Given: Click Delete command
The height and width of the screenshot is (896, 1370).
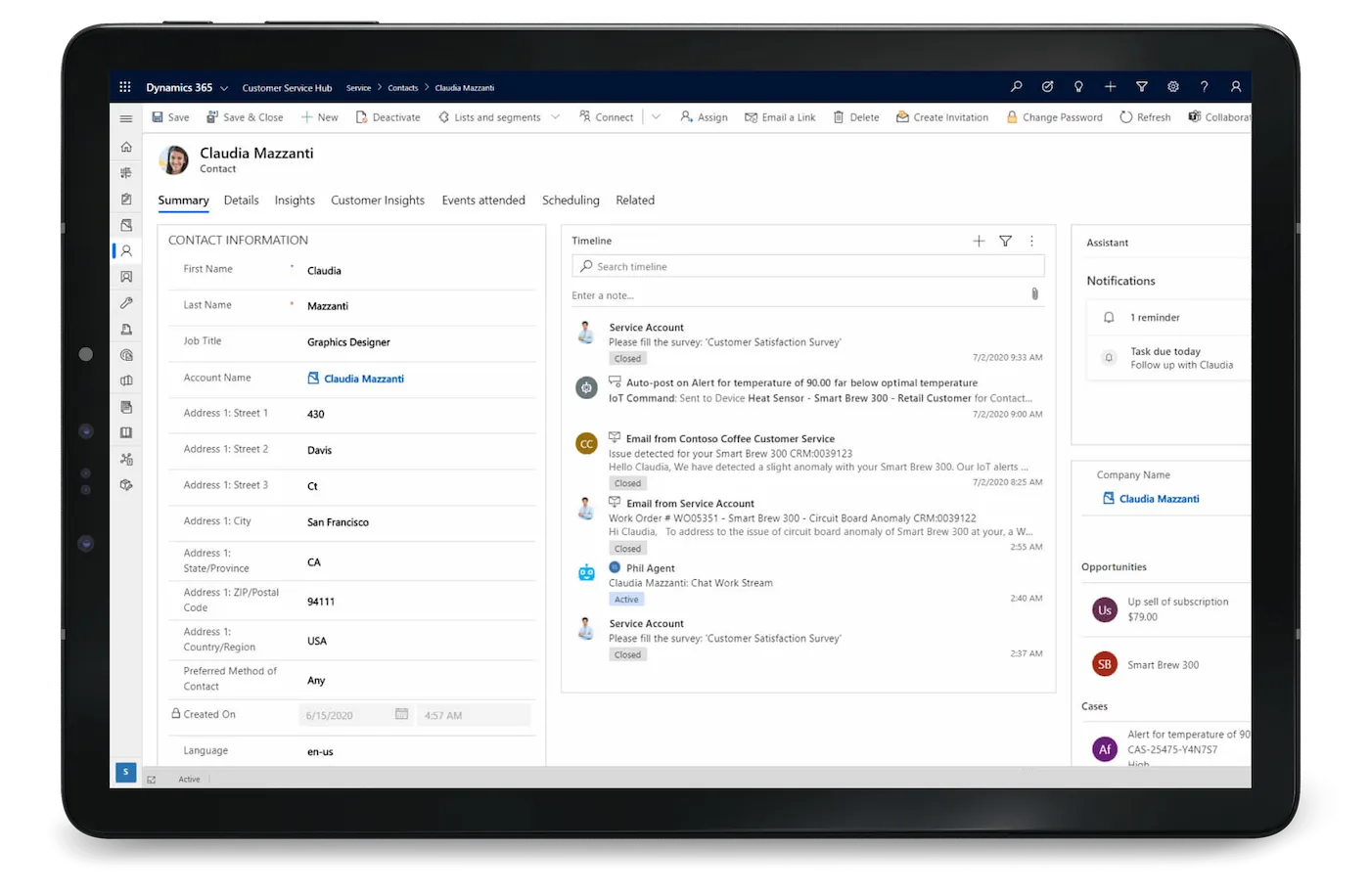Looking at the screenshot, I should pos(856,117).
